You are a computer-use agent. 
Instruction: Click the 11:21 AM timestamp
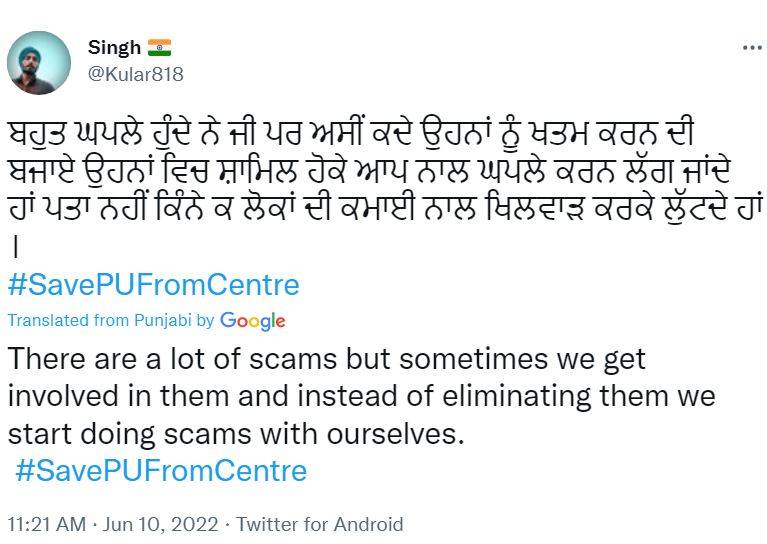[45, 524]
